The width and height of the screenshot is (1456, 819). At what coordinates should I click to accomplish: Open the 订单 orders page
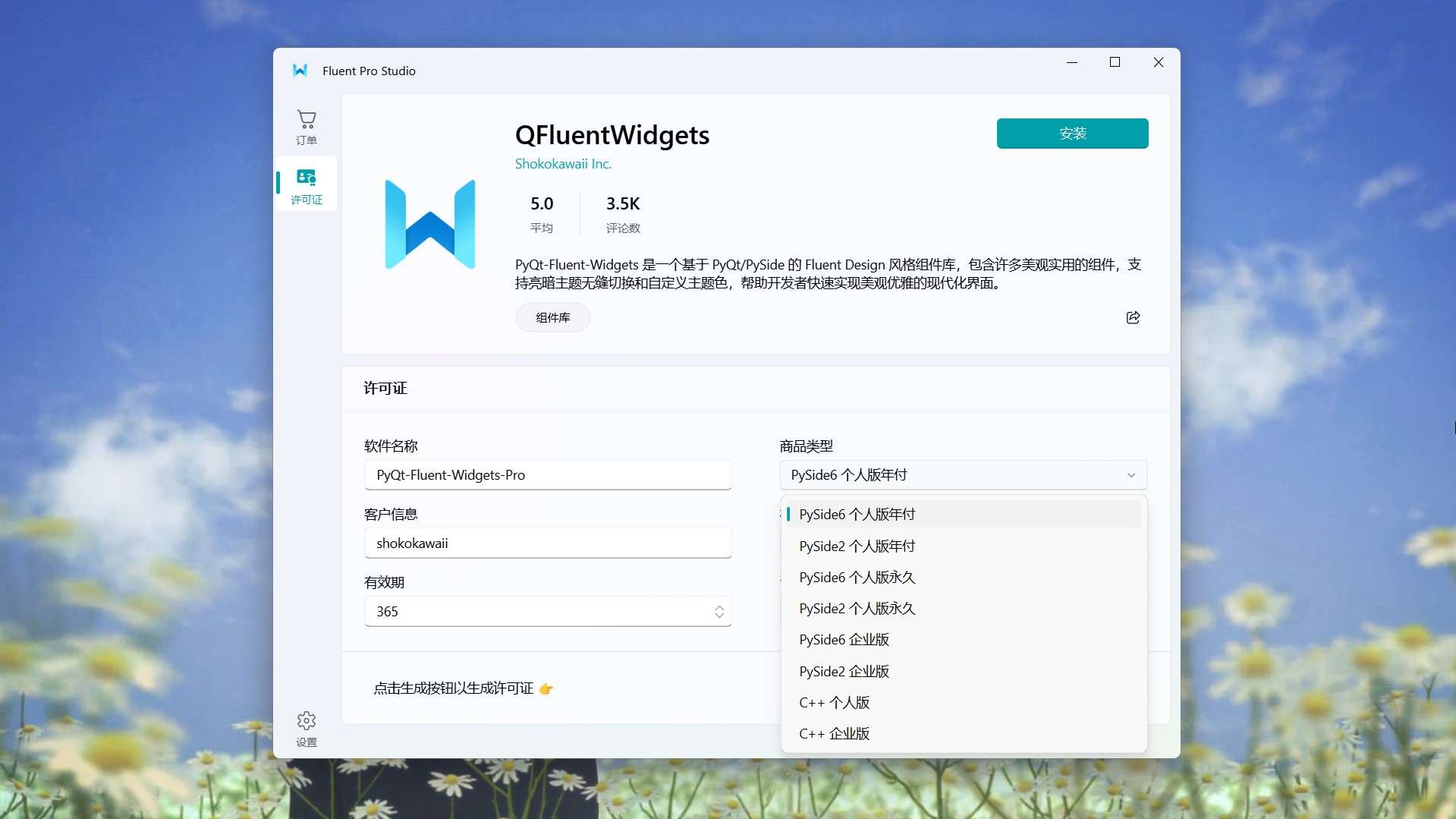[x=307, y=127]
